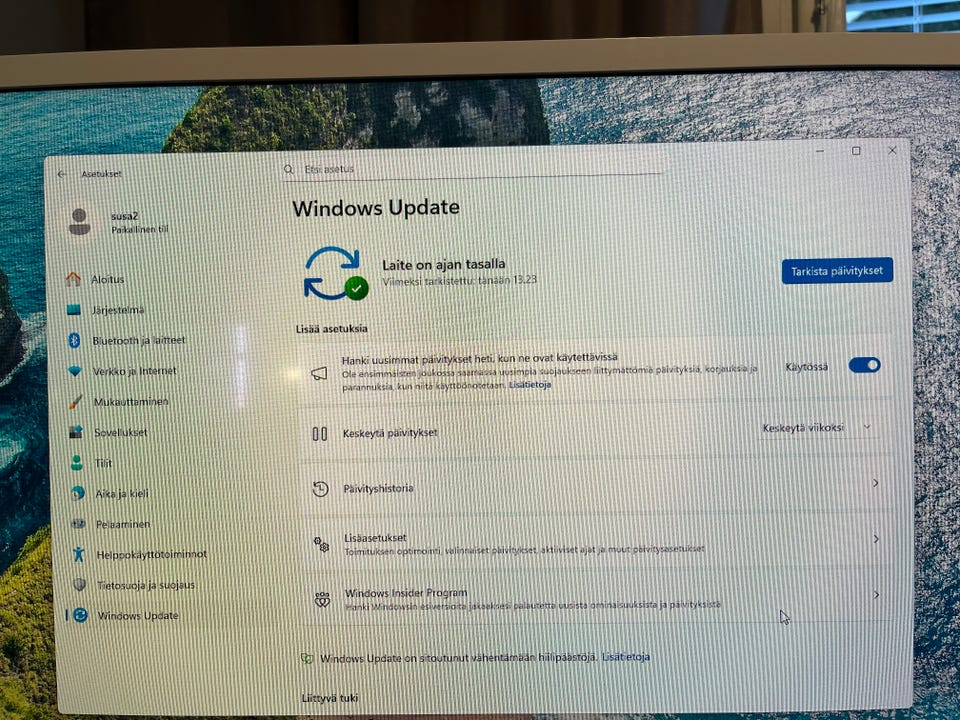Click the Lisäasetukset label

(375, 538)
